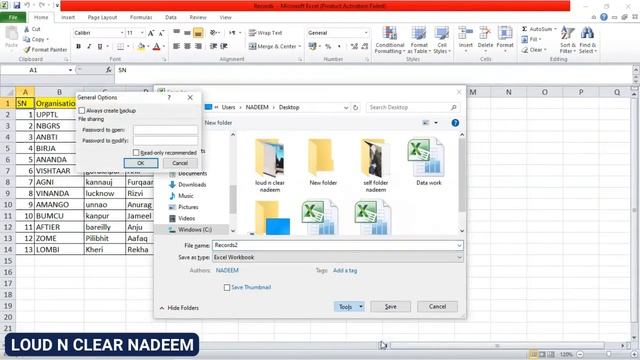Open Cell Styles gallery
Viewport: 640px width, 360px height.
pos(442,40)
